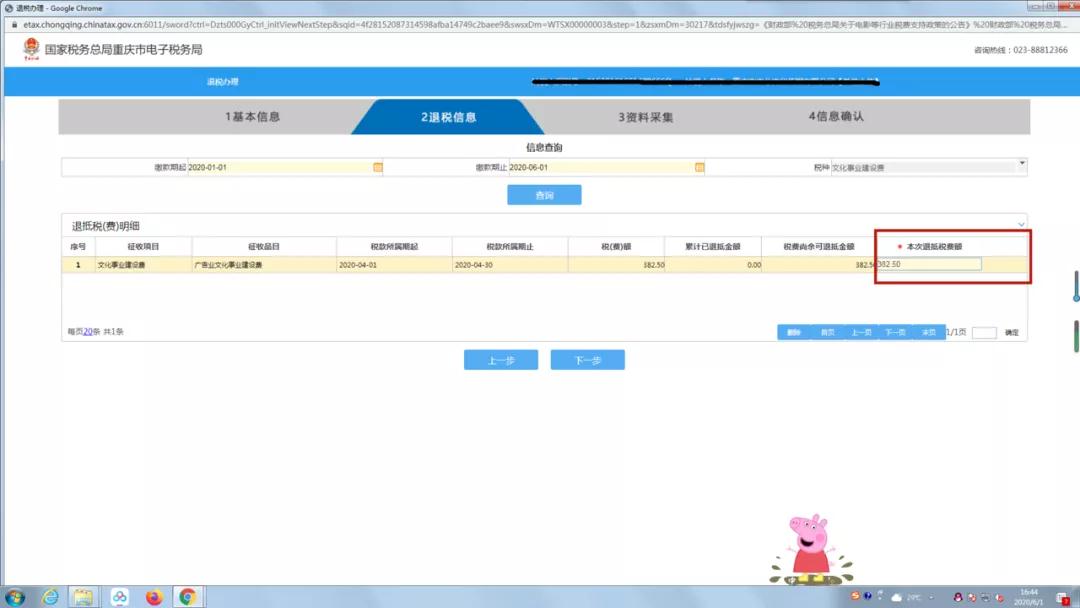Click the 上一步 previous step button
Screen dimensions: 1080x608
(x=500, y=359)
